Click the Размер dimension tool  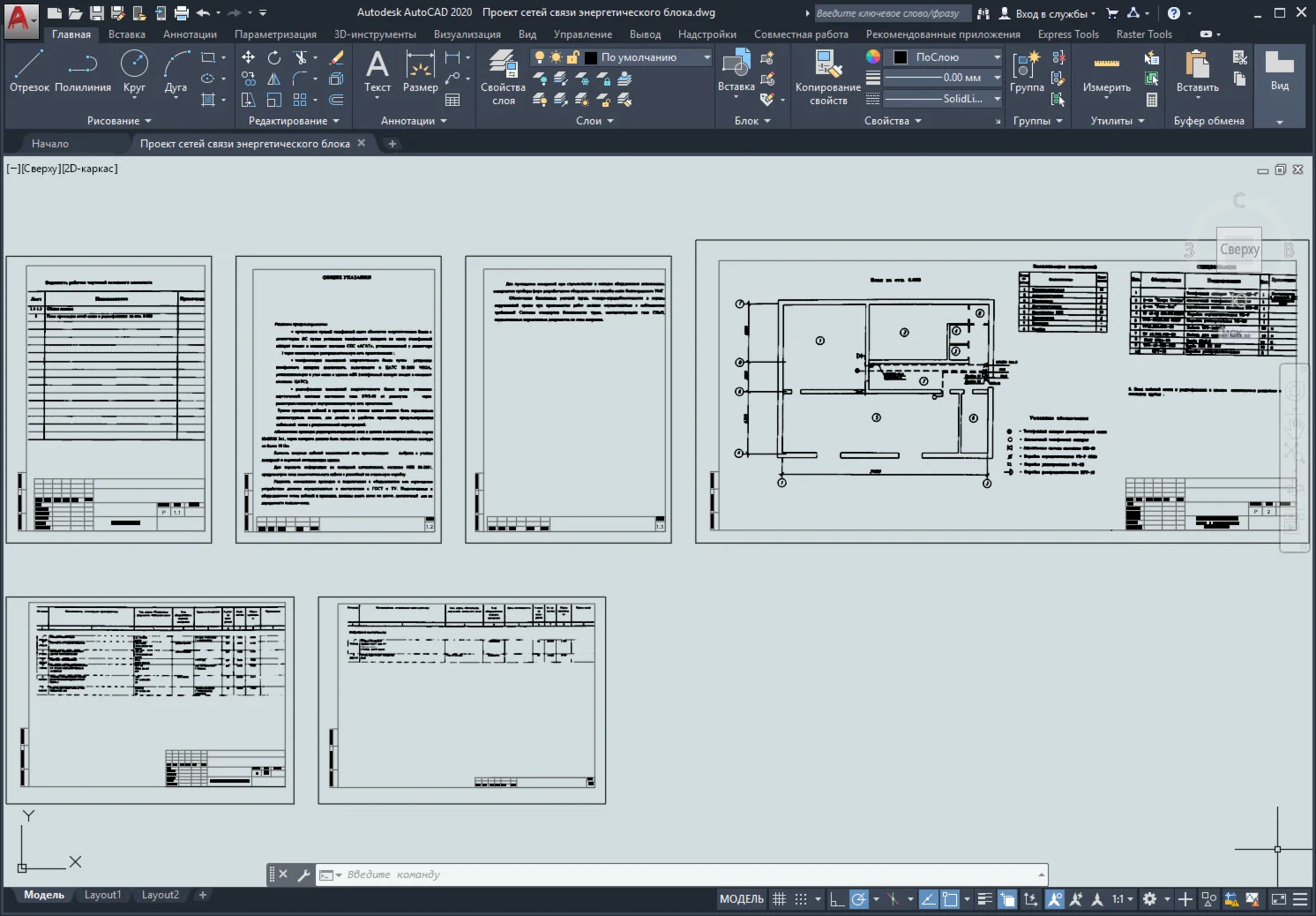[x=421, y=71]
